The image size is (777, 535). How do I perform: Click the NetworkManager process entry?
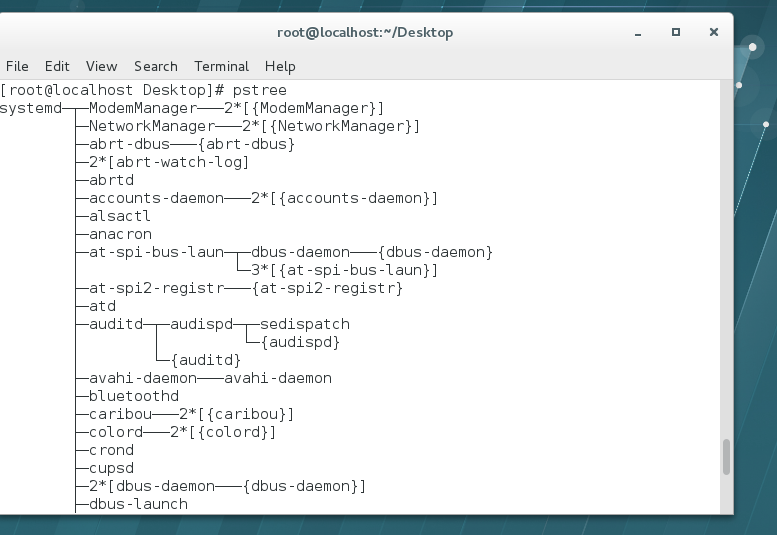(x=152, y=126)
